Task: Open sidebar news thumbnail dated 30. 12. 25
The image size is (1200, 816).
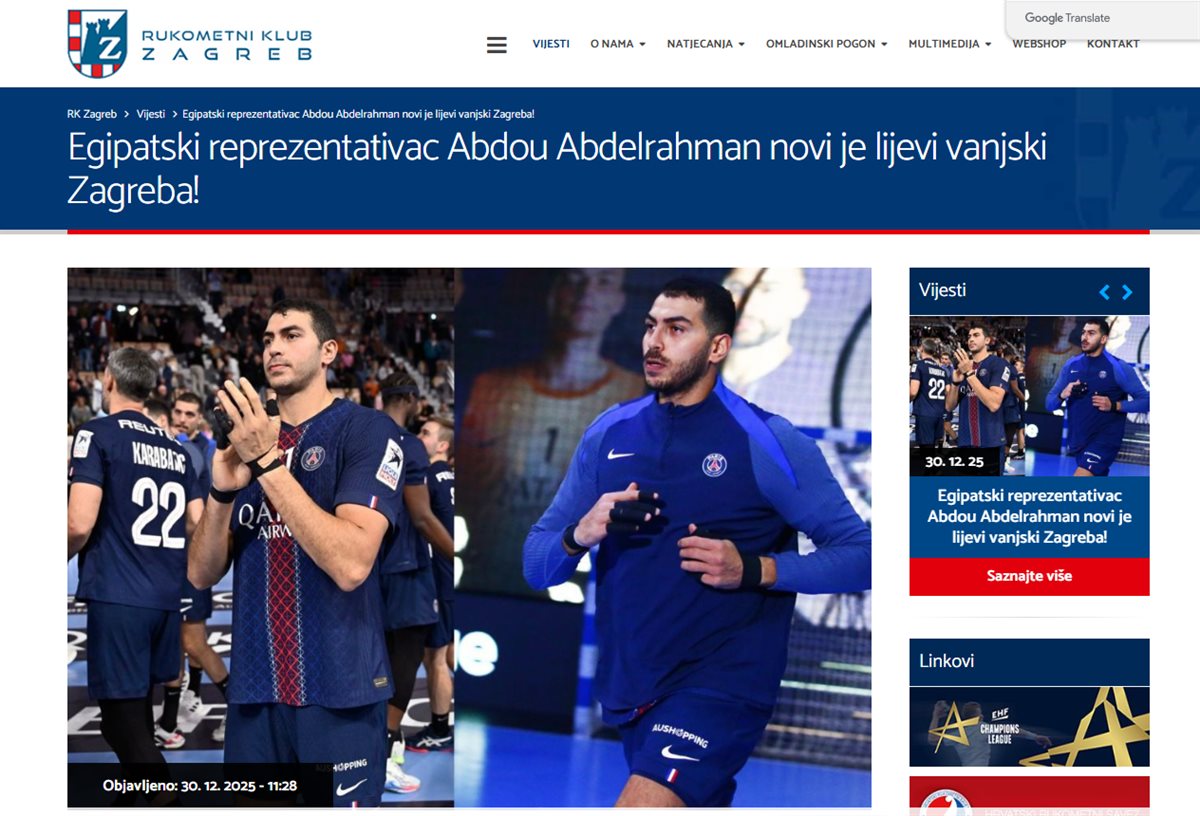Action: pyautogui.click(x=1029, y=396)
